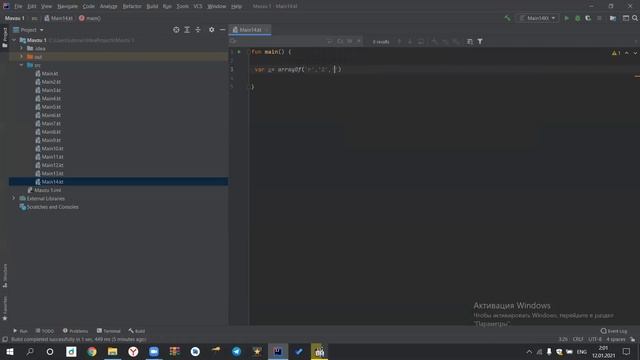
Task: Select Main10.kt in project tree
Action: tap(52, 149)
